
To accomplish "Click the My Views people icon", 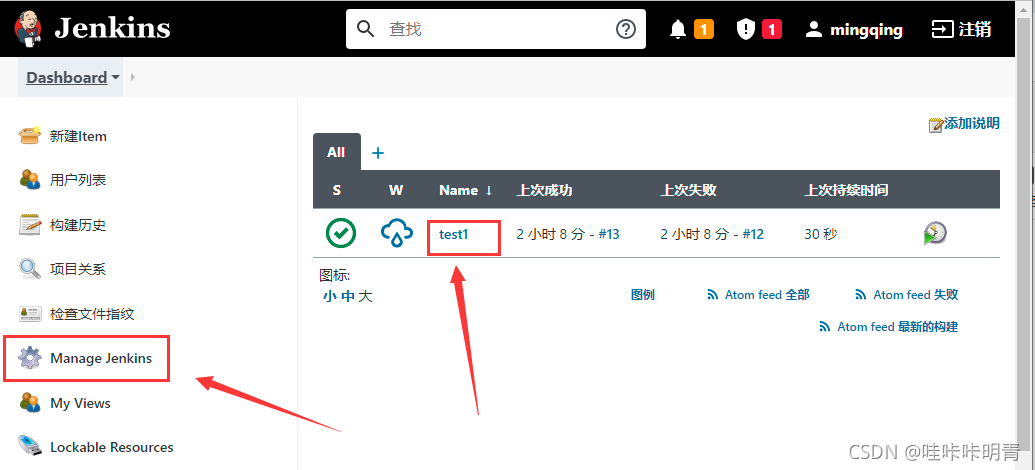I will (30, 403).
